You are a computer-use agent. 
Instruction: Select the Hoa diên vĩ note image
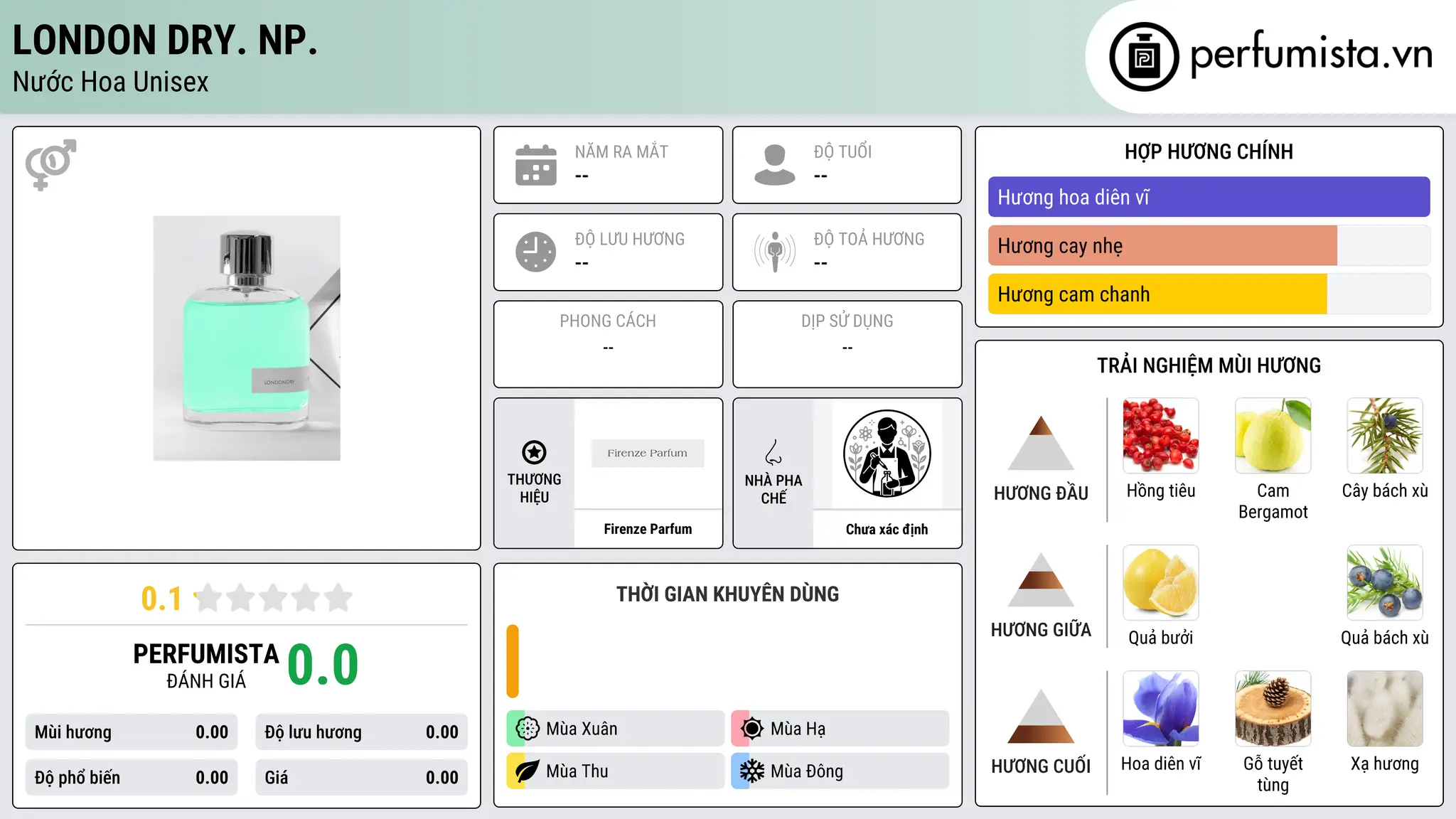point(1161,709)
